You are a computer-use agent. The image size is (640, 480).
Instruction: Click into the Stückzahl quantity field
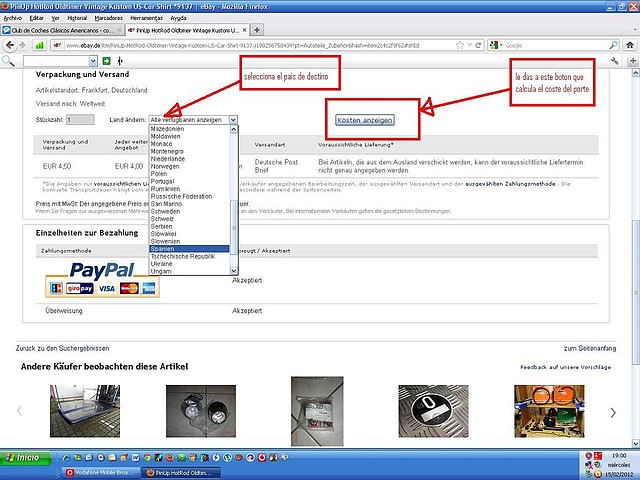(x=80, y=120)
